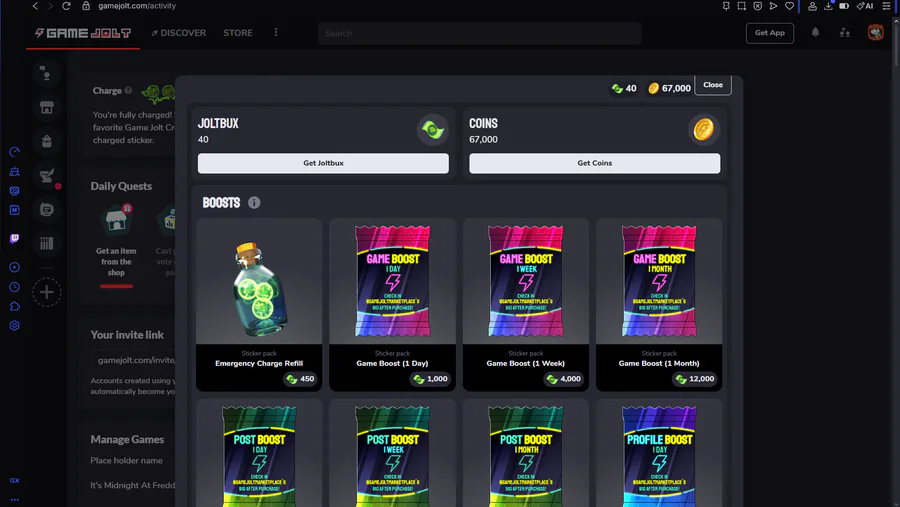Open the Boosts info icon
This screenshot has height=507, width=900.
point(254,203)
